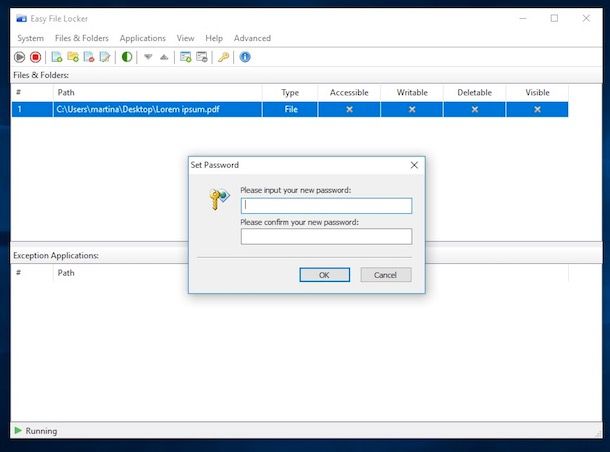Viewport: 610px width, 452px height.
Task: Open the Help menu
Action: [x=214, y=38]
